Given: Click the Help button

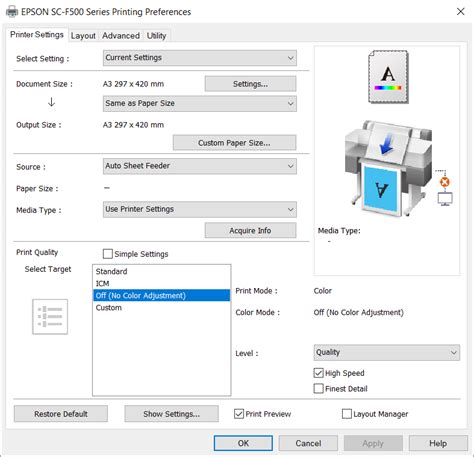Looking at the screenshot, I should pos(438,443).
